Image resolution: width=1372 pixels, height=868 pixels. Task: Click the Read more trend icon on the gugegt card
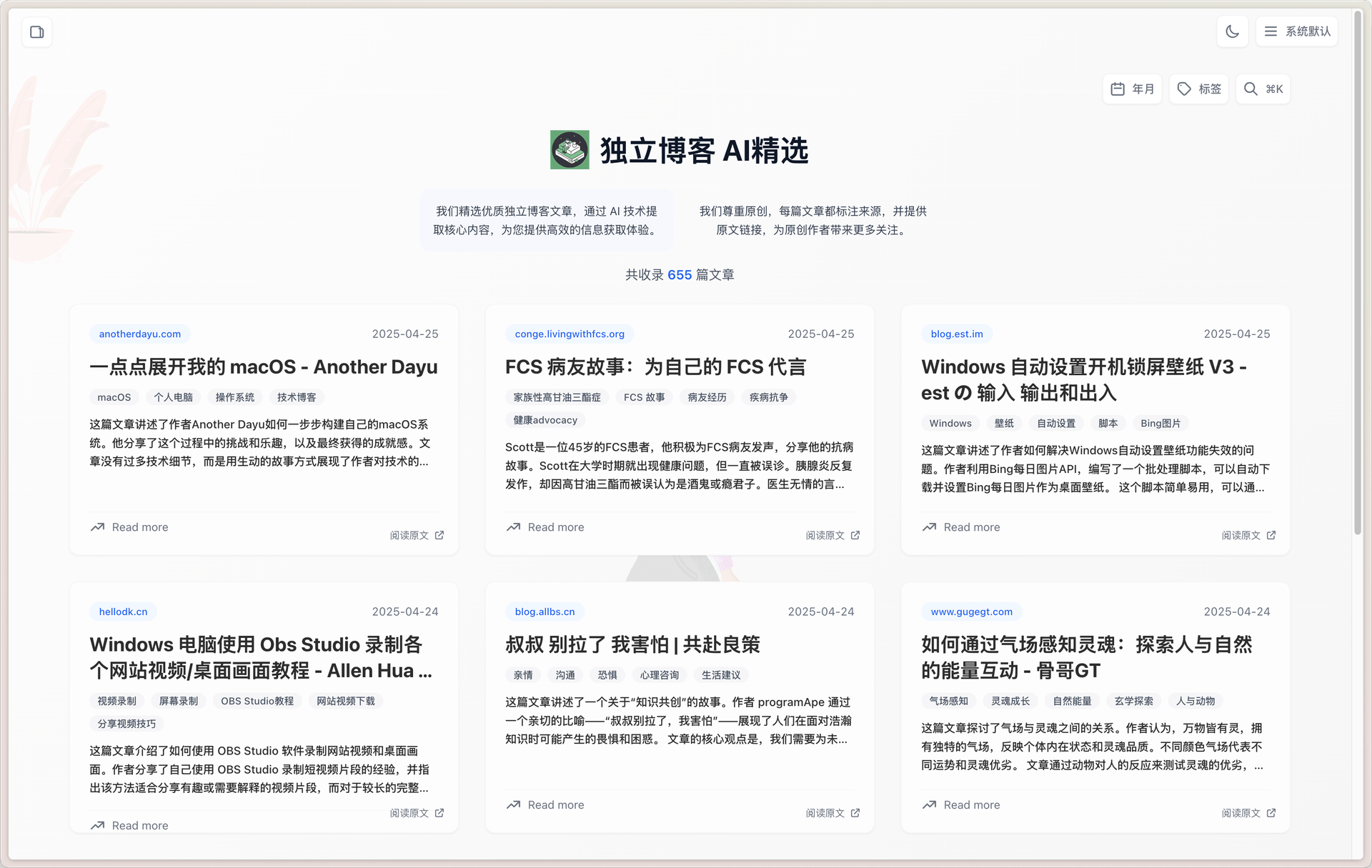pyautogui.click(x=929, y=805)
